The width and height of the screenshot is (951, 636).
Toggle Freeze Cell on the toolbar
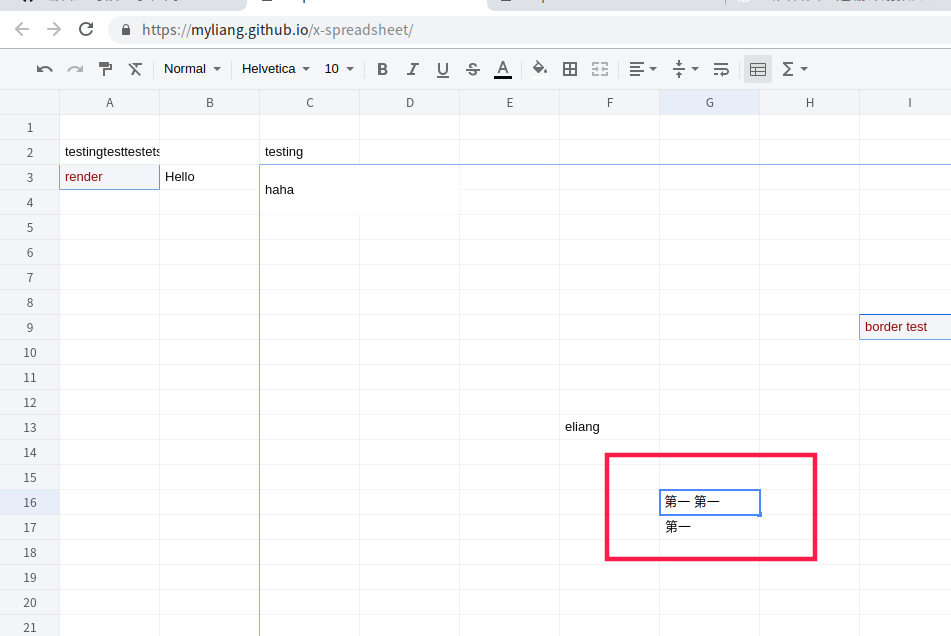click(x=757, y=69)
